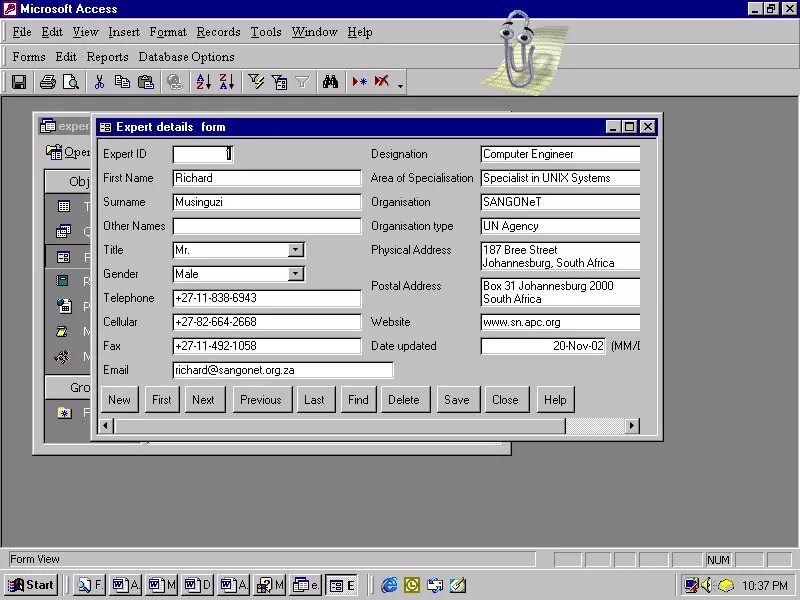Select Forms icon in the database window
The height and width of the screenshot is (600, 800).
[64, 257]
